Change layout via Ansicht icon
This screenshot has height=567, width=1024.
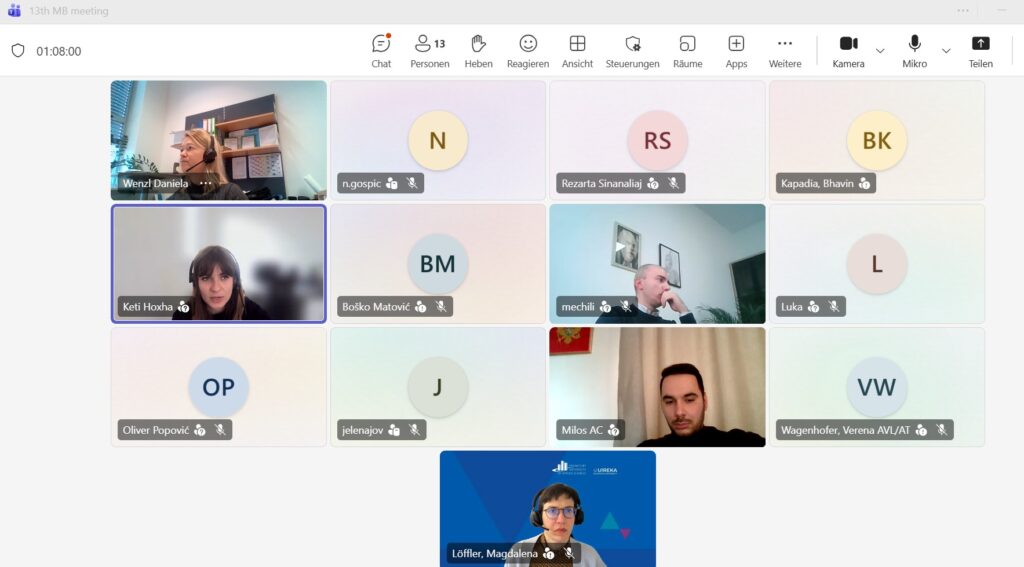point(577,50)
